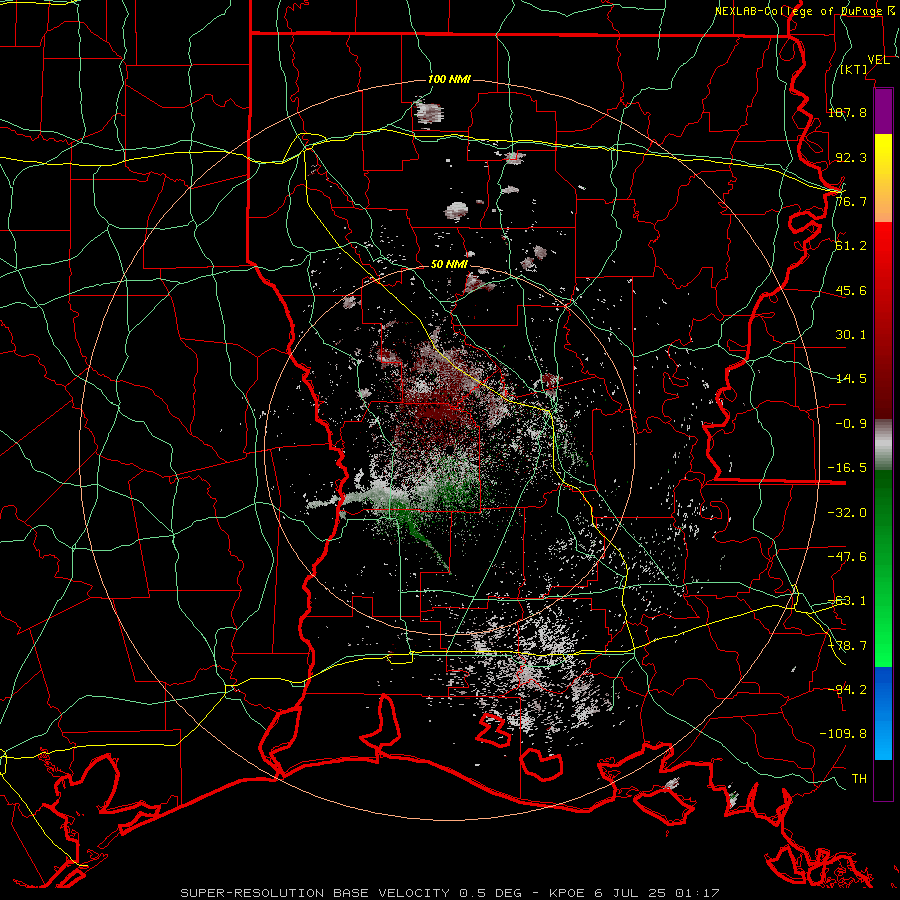The image size is (900, 900).
Task: Click the 'VEL' legend title
Action: pos(878,60)
